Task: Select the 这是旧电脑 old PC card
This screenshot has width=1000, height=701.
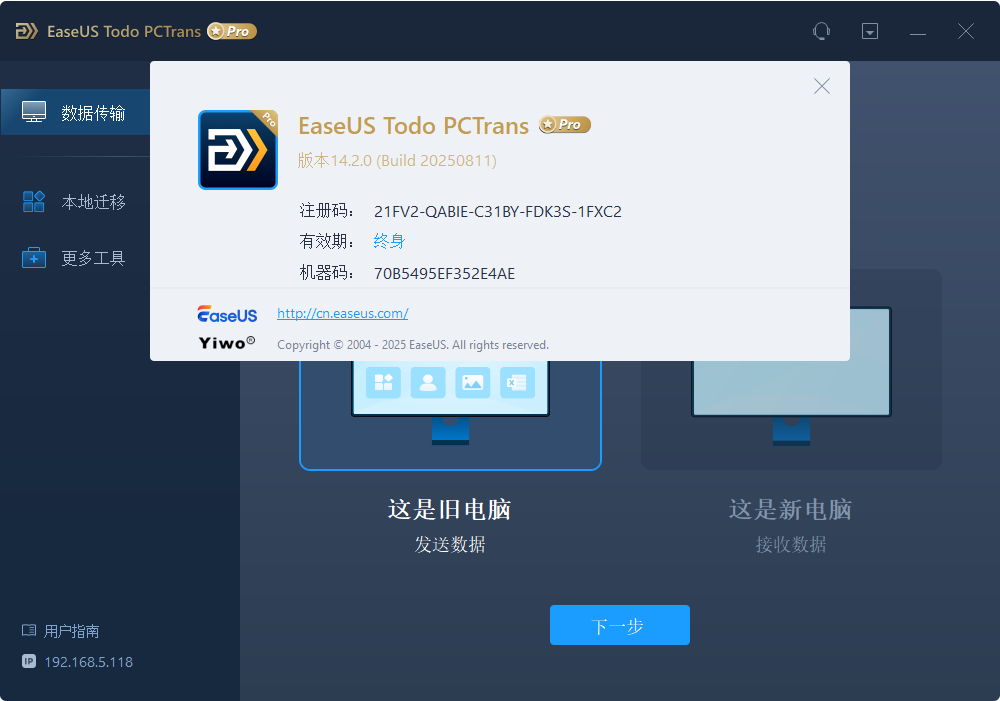Action: click(450, 415)
